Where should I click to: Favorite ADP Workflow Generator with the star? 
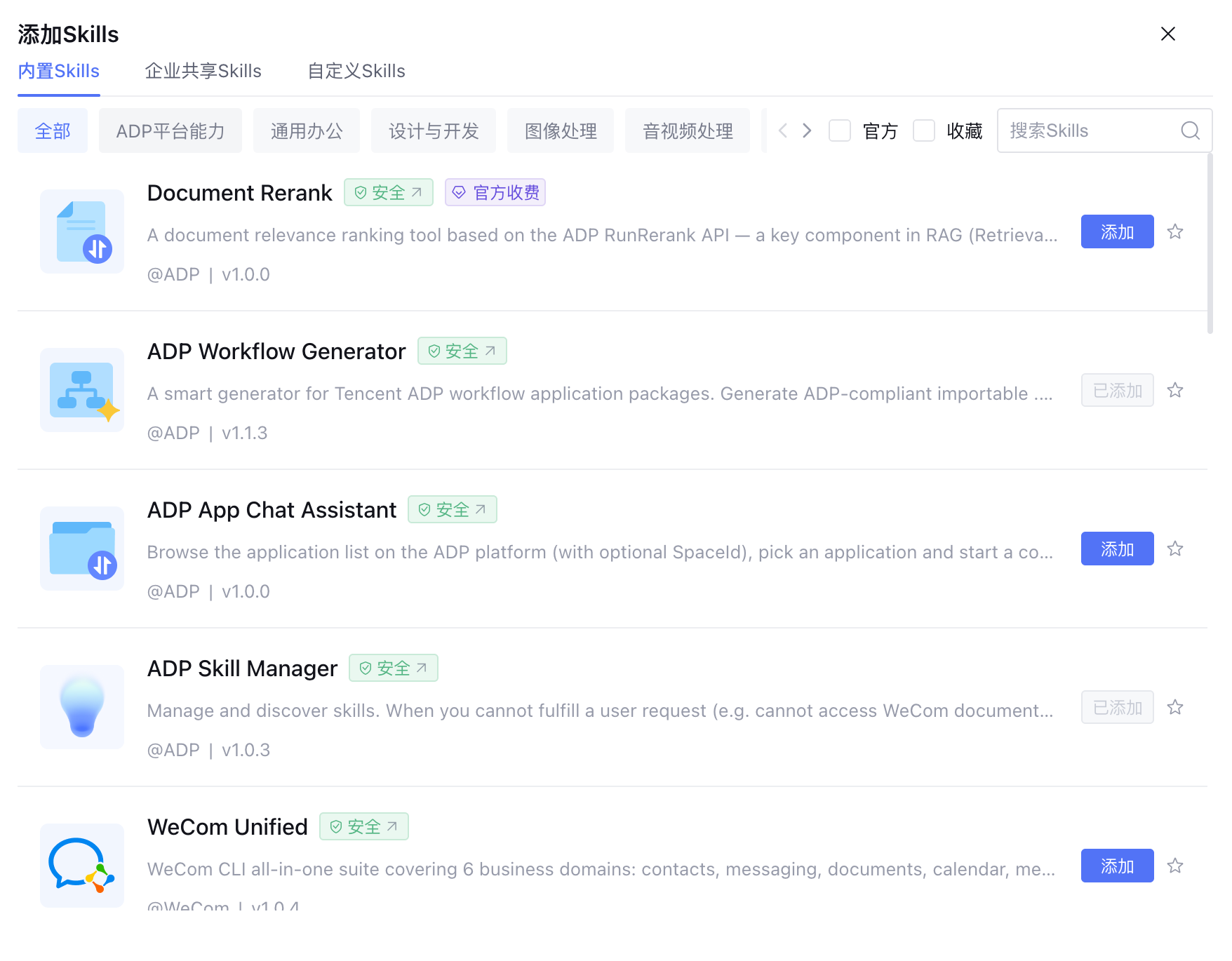click(x=1175, y=390)
